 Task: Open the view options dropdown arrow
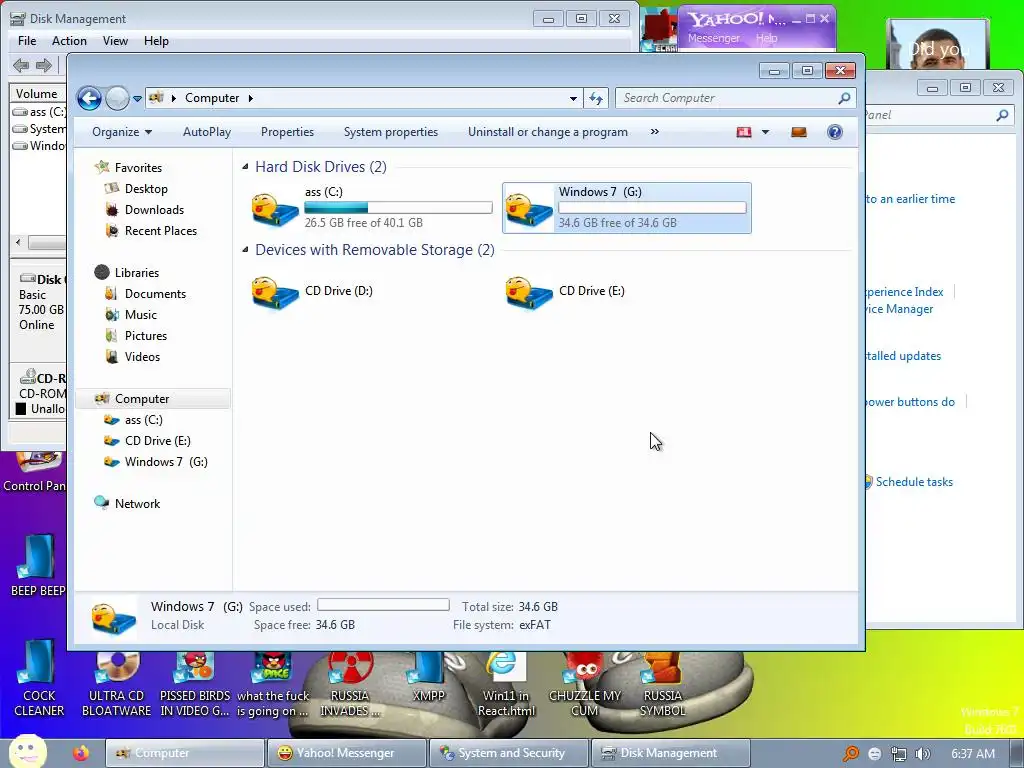point(765,133)
